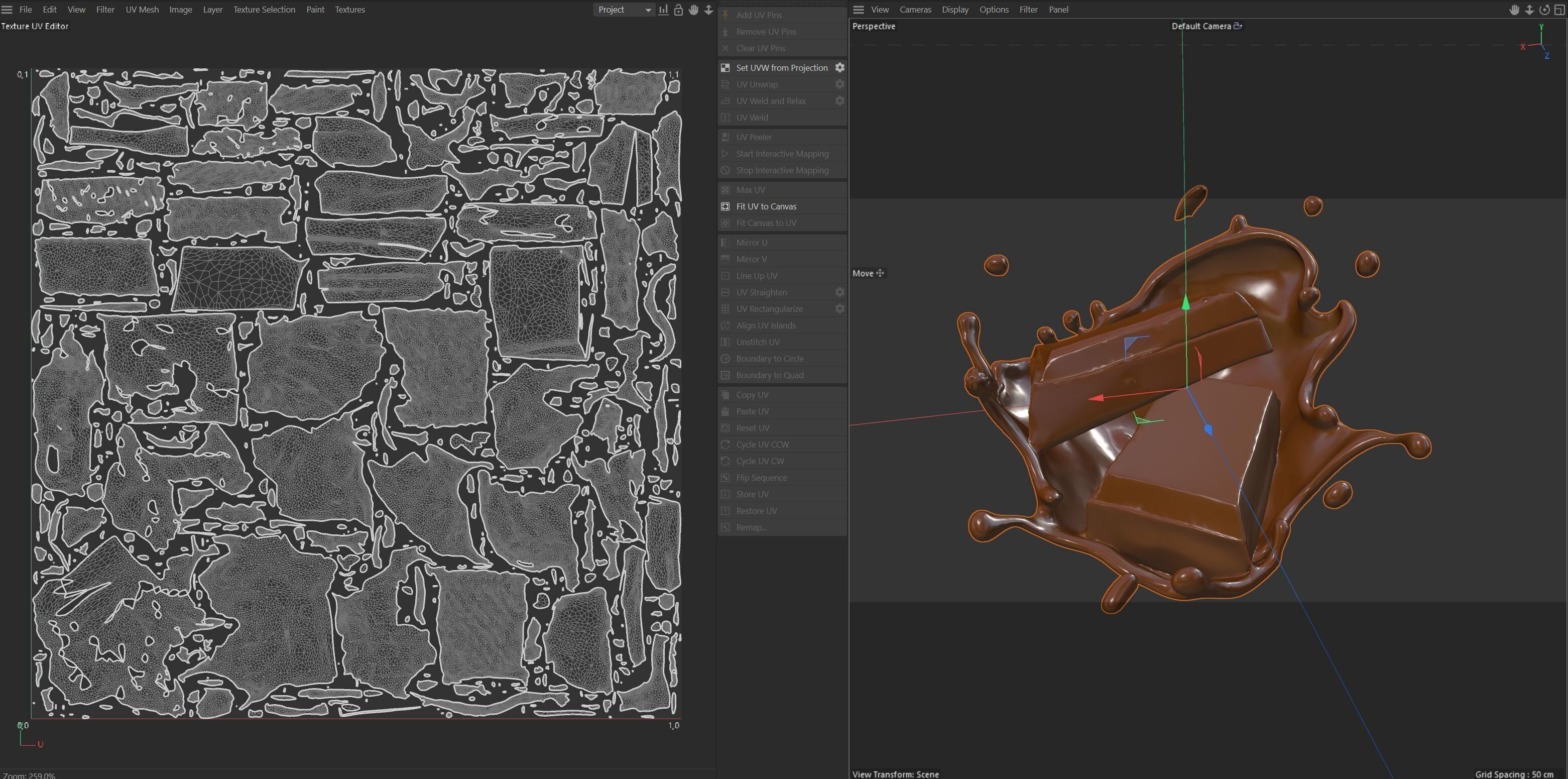Click Set UVW from Projection command
1568x779 pixels.
coord(782,68)
